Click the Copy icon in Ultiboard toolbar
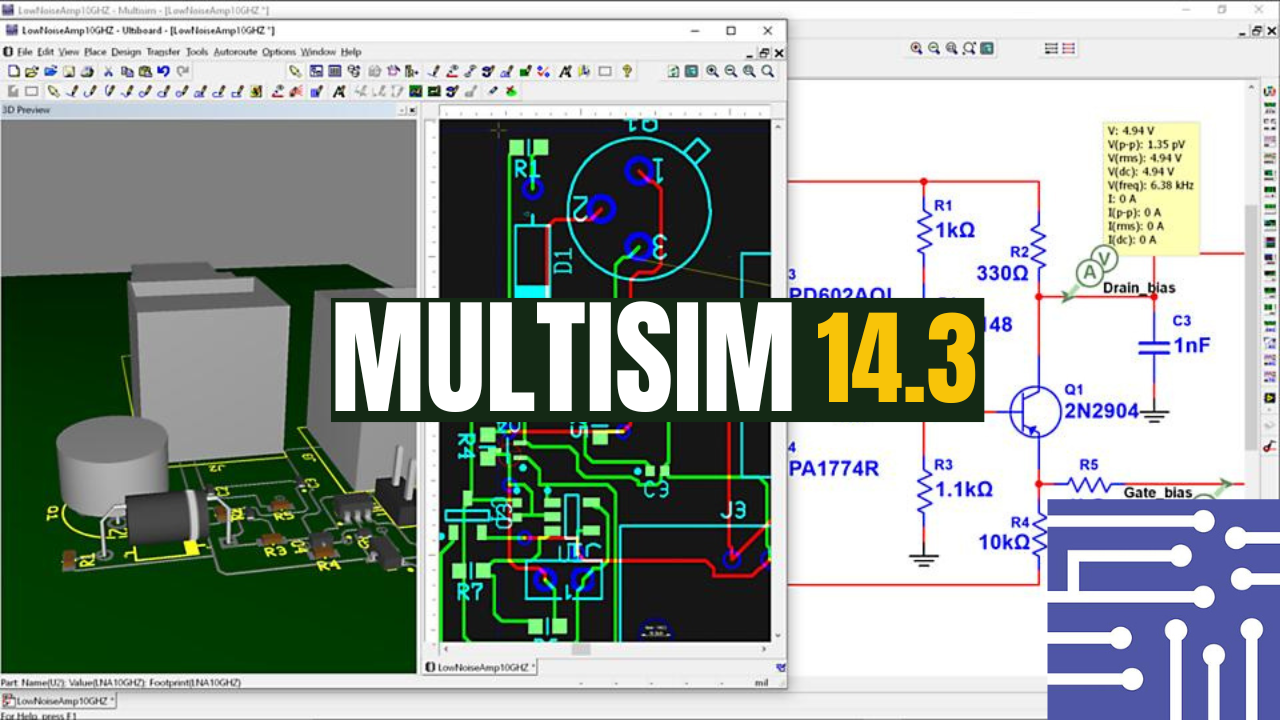This screenshot has width=1280, height=720. pyautogui.click(x=127, y=72)
